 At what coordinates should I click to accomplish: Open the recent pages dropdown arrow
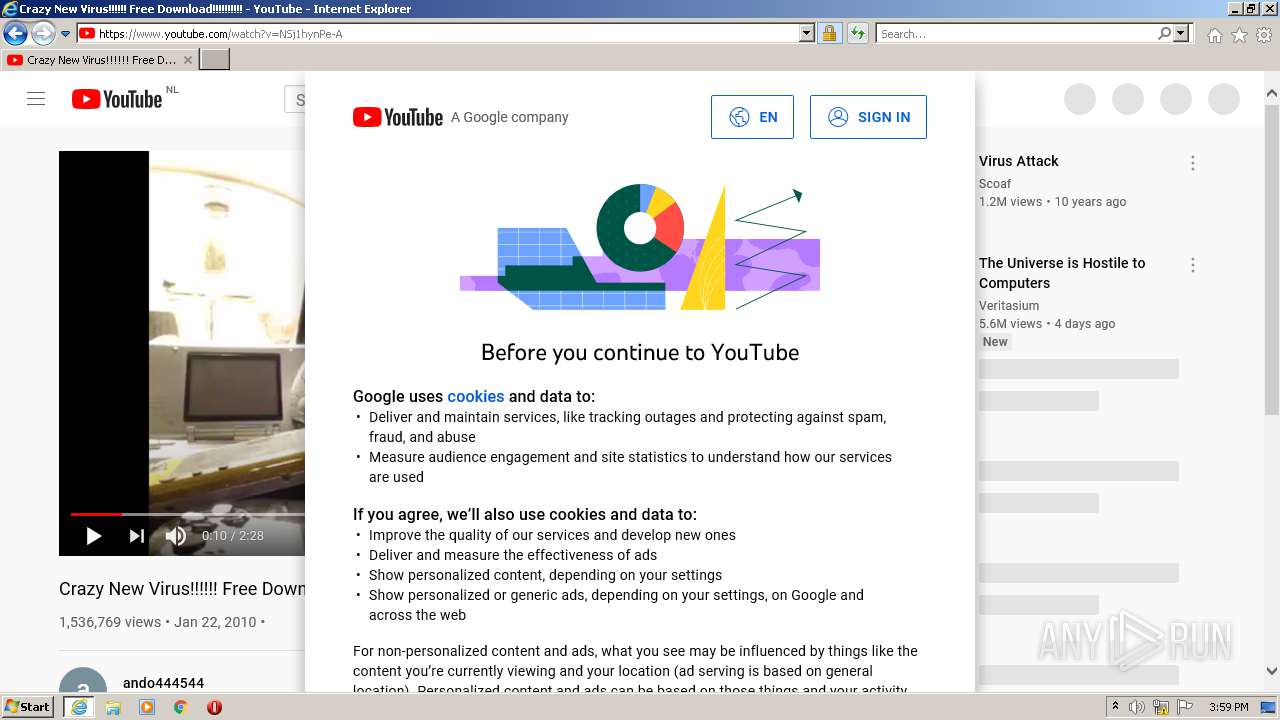[65, 34]
